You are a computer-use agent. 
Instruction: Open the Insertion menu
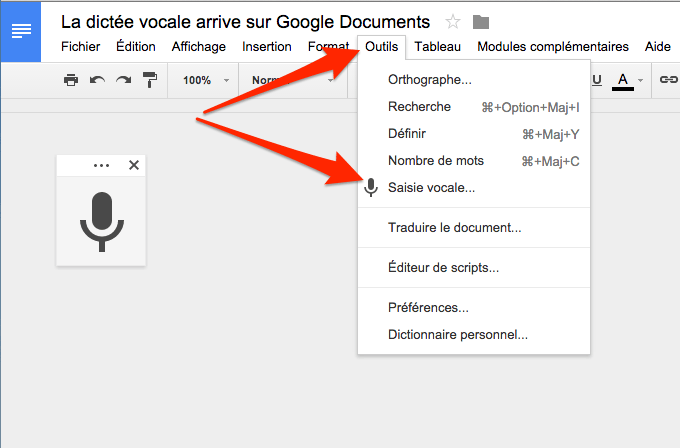pyautogui.click(x=267, y=46)
